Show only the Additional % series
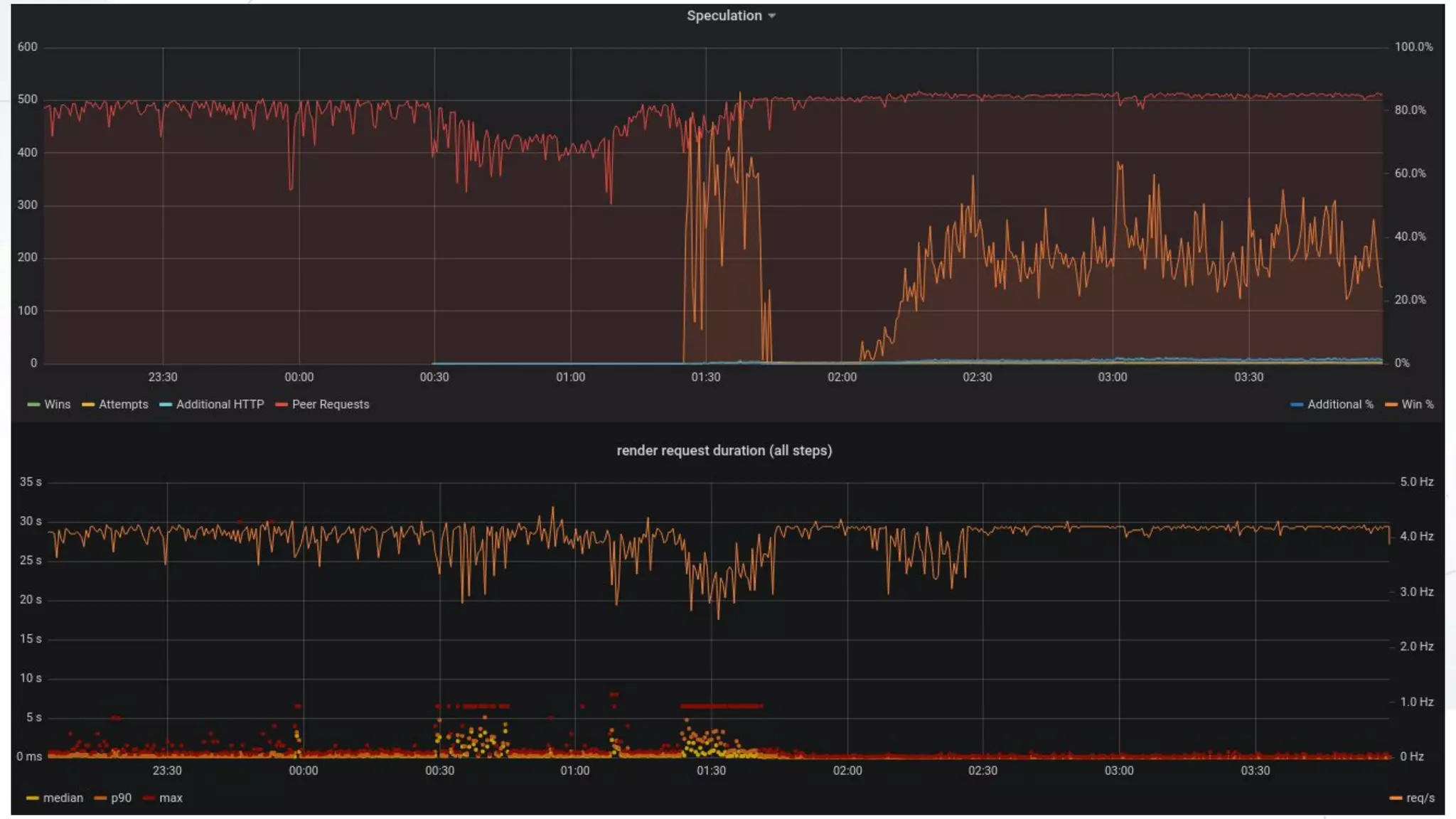Screen dimensions: 1456x819 pyautogui.click(x=1340, y=405)
